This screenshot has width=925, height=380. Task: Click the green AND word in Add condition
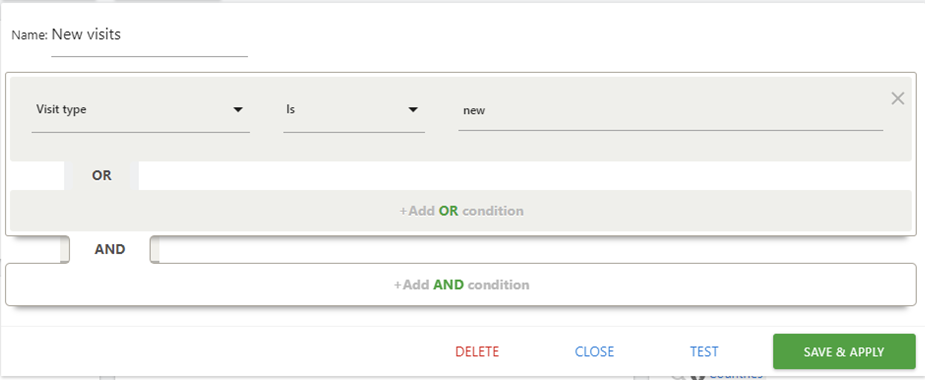click(x=448, y=285)
